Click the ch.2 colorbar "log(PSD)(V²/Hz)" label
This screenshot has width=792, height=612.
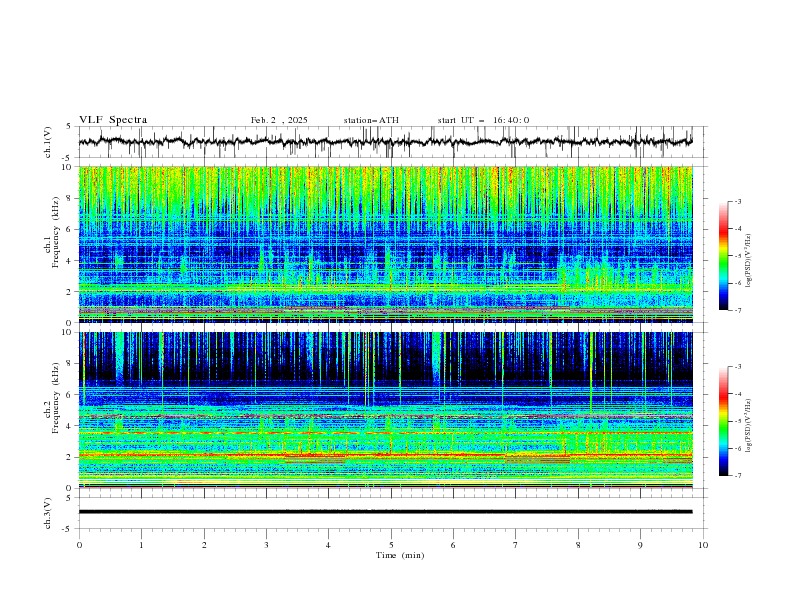(x=749, y=425)
